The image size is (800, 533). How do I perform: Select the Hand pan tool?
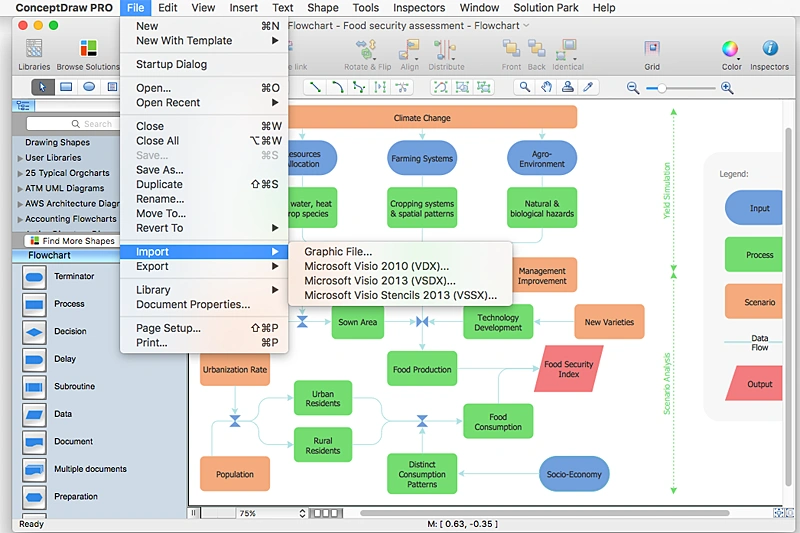click(546, 88)
